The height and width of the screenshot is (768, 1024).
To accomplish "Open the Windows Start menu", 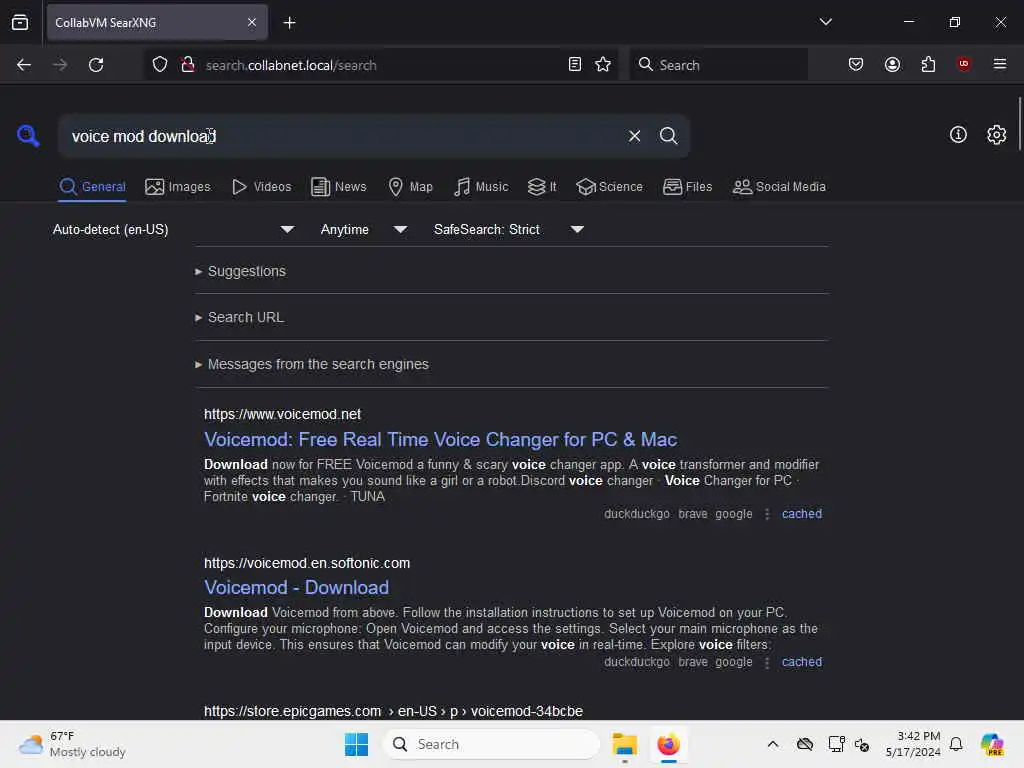I will (357, 744).
